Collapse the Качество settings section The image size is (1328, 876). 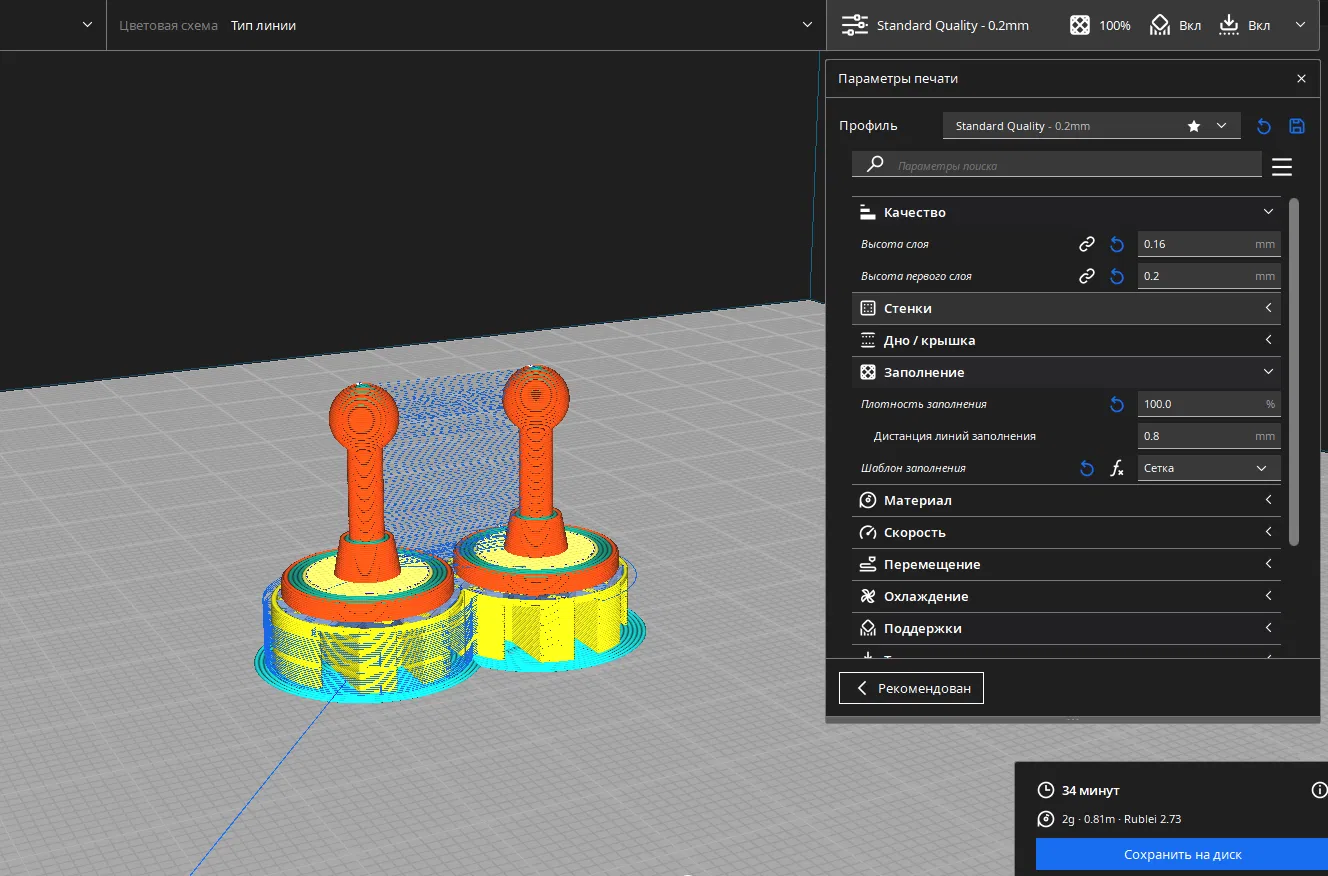(x=1066, y=212)
